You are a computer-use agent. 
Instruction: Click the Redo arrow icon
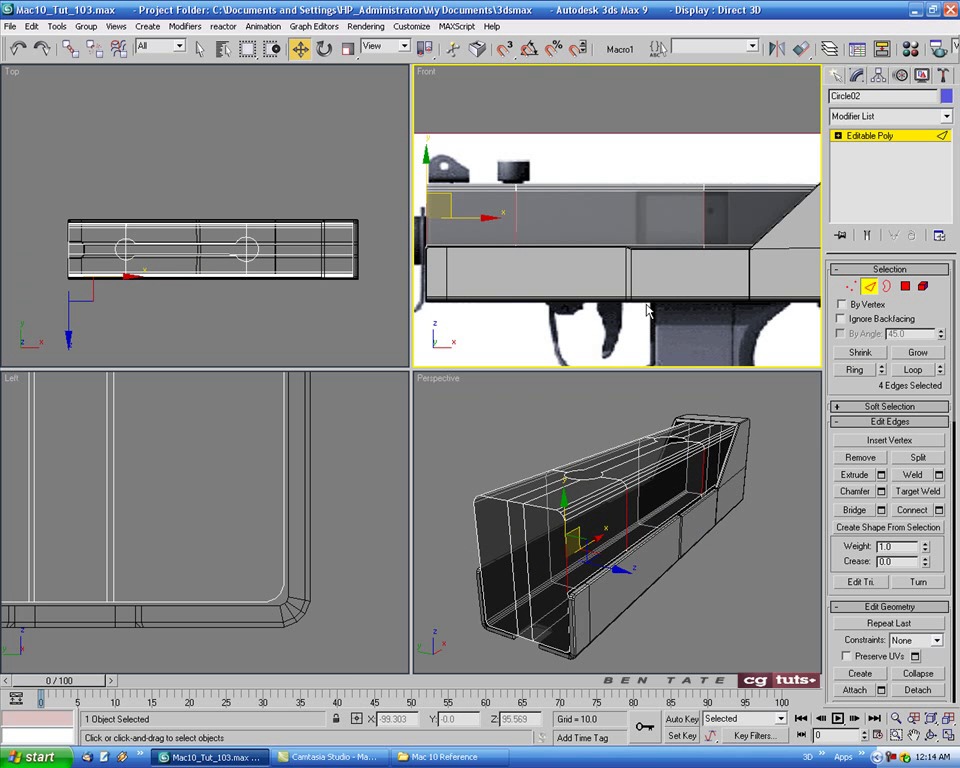42,49
